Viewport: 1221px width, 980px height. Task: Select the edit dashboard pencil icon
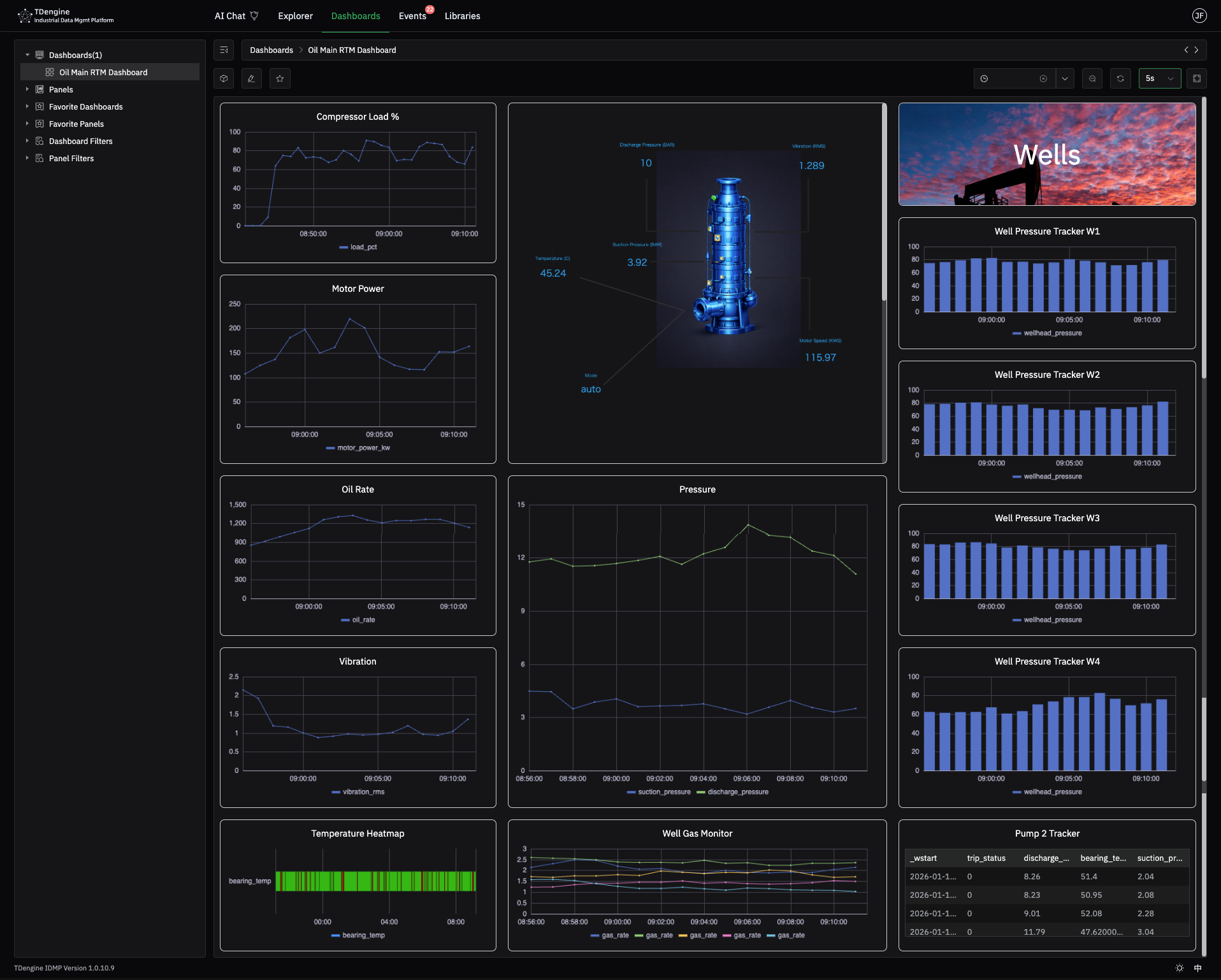pyautogui.click(x=251, y=78)
